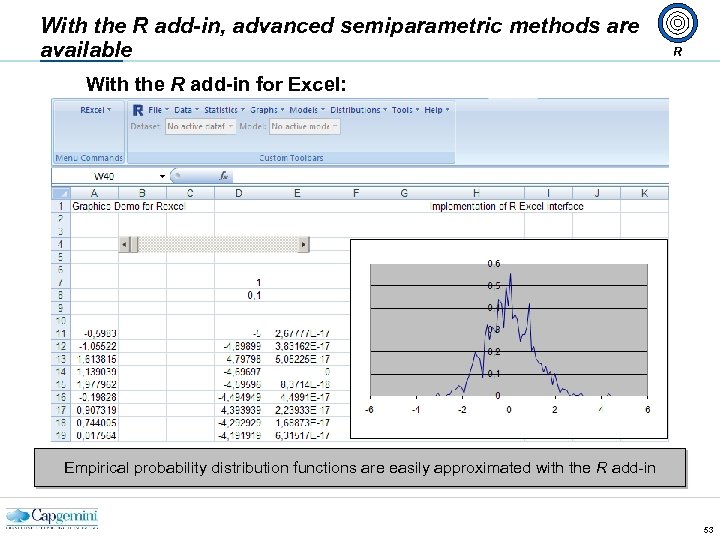Click cell D7 containing 1

(239, 282)
